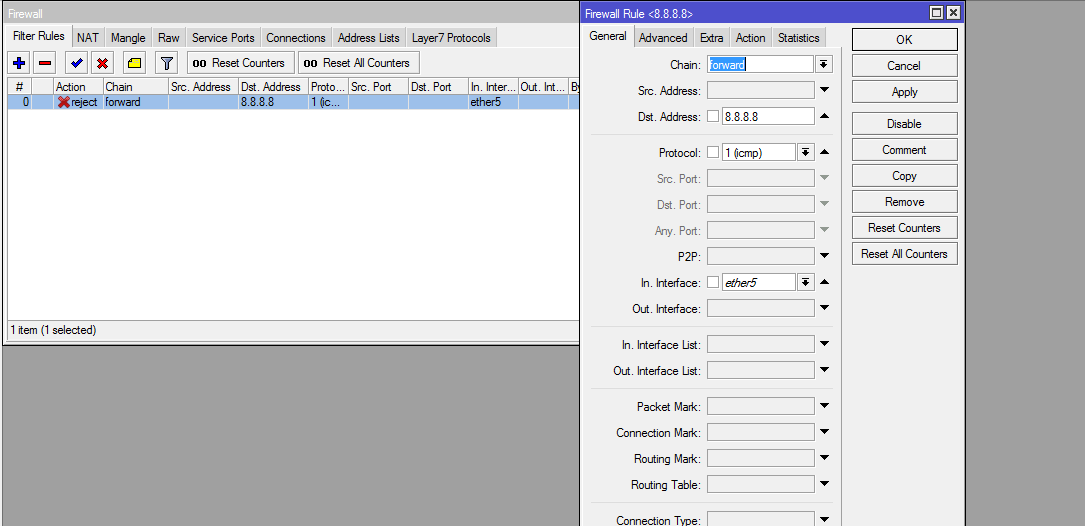Expand the Src. Address field
Image resolution: width=1085 pixels, height=526 pixels.
pos(824,90)
